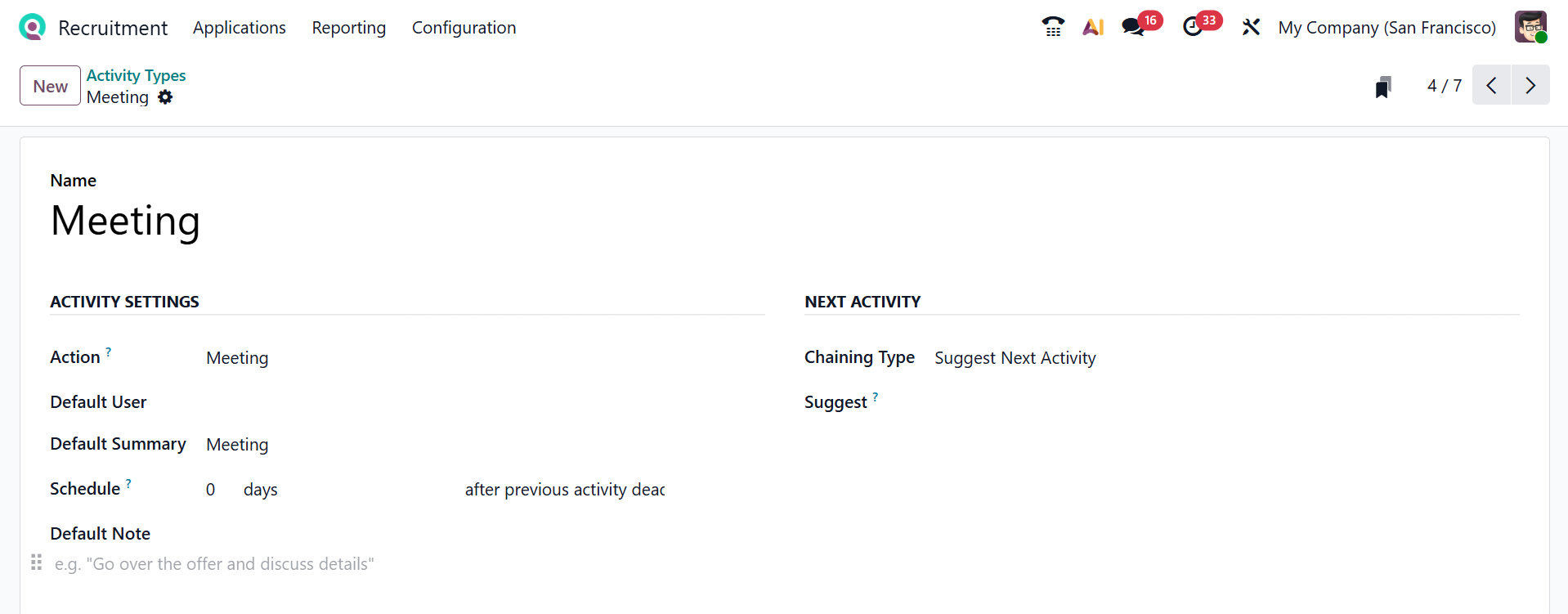
Task: Click the bookmark icon
Action: 1382,87
